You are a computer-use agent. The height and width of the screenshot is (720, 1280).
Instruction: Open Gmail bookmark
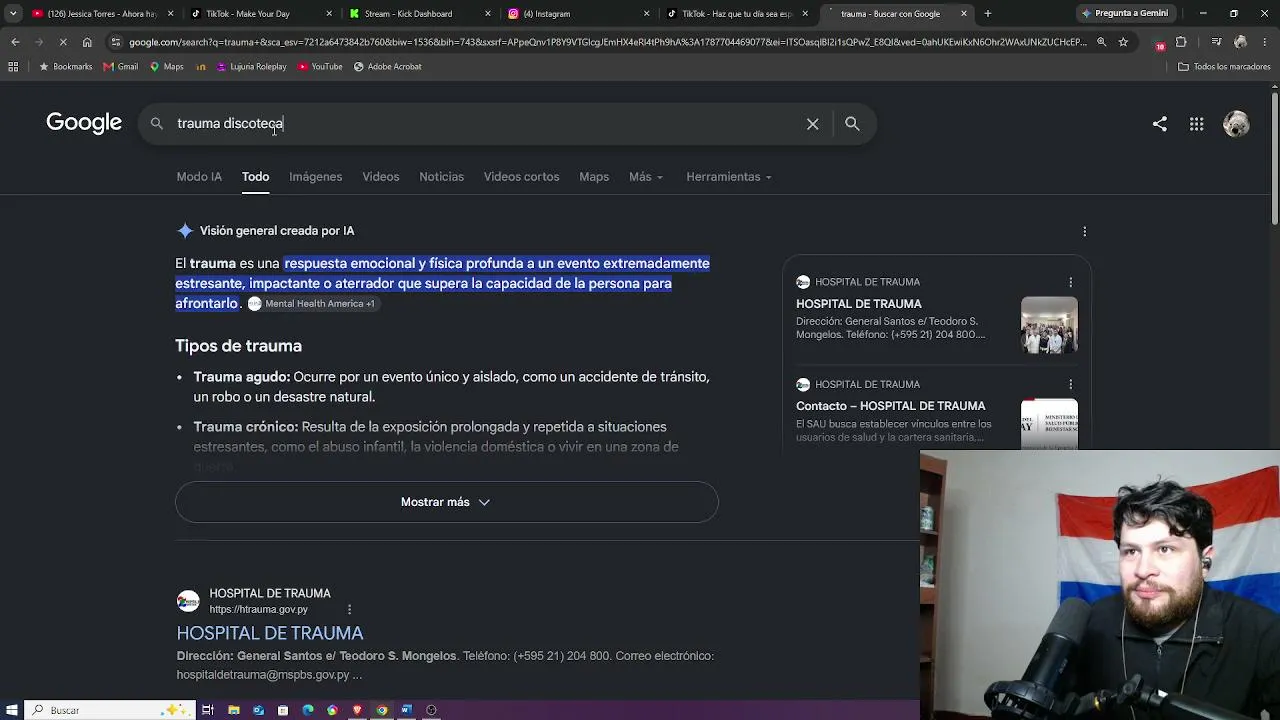coord(121,67)
